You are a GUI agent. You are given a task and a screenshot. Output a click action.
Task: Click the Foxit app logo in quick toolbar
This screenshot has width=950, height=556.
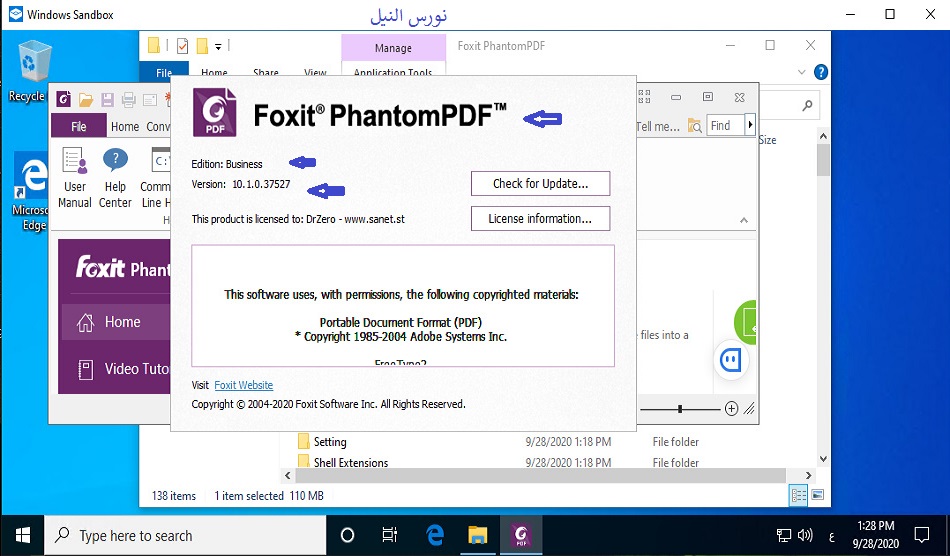[64, 99]
